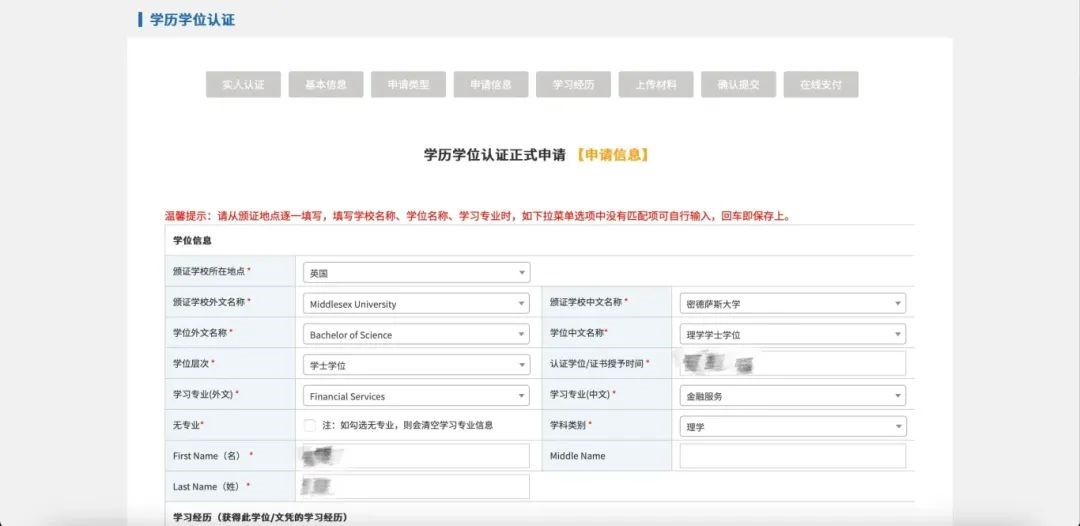Click the 在线支付 step button
The width and height of the screenshot is (1080, 526).
click(821, 85)
